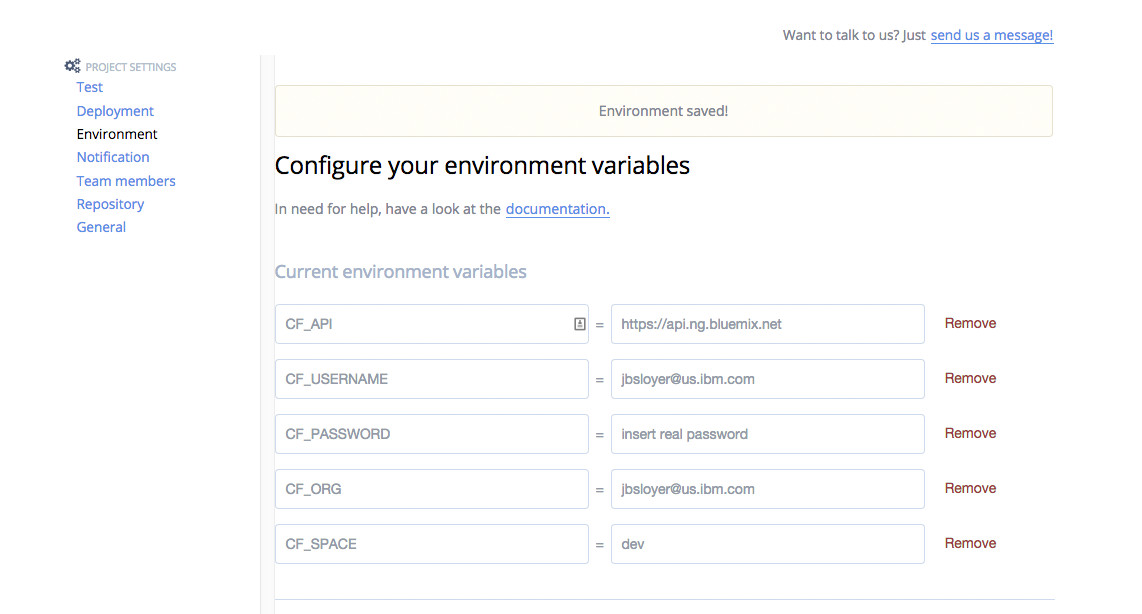
Task: Click the CF_API value field with bluemix URL
Action: pos(767,324)
